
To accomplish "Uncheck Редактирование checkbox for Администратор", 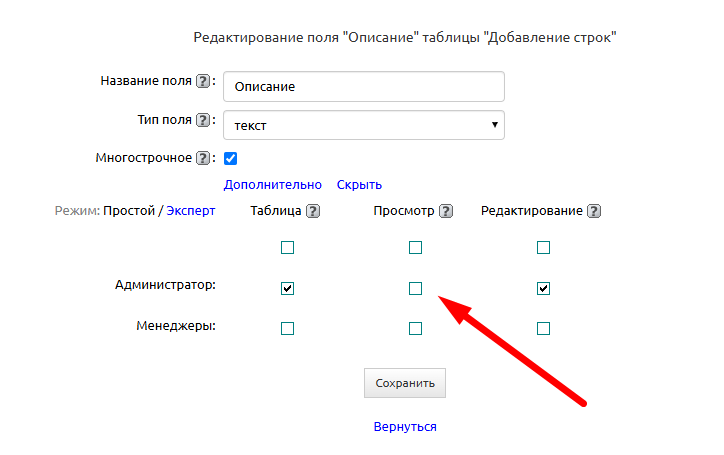I will [544, 288].
